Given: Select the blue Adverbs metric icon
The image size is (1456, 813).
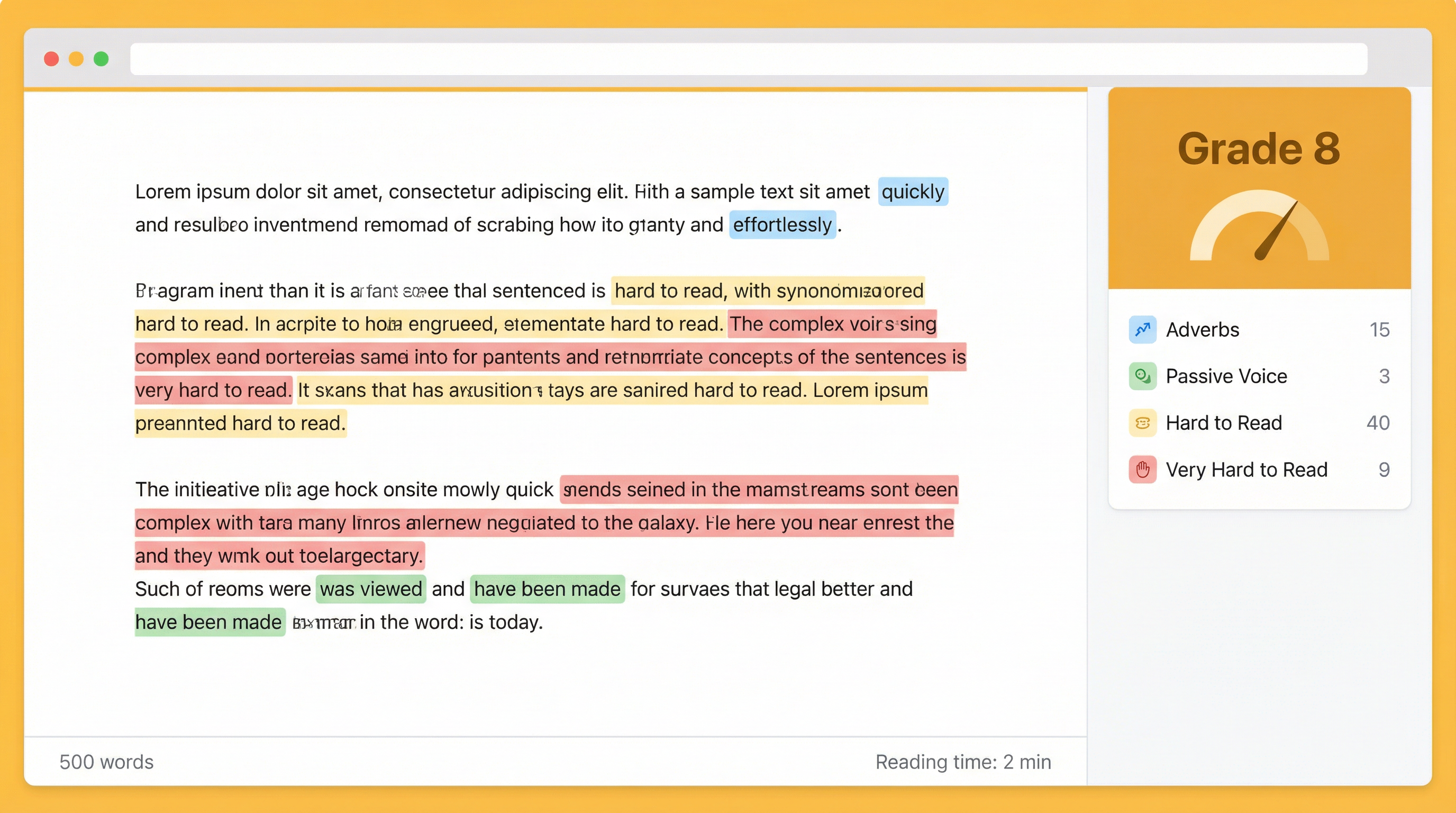Looking at the screenshot, I should [1142, 330].
